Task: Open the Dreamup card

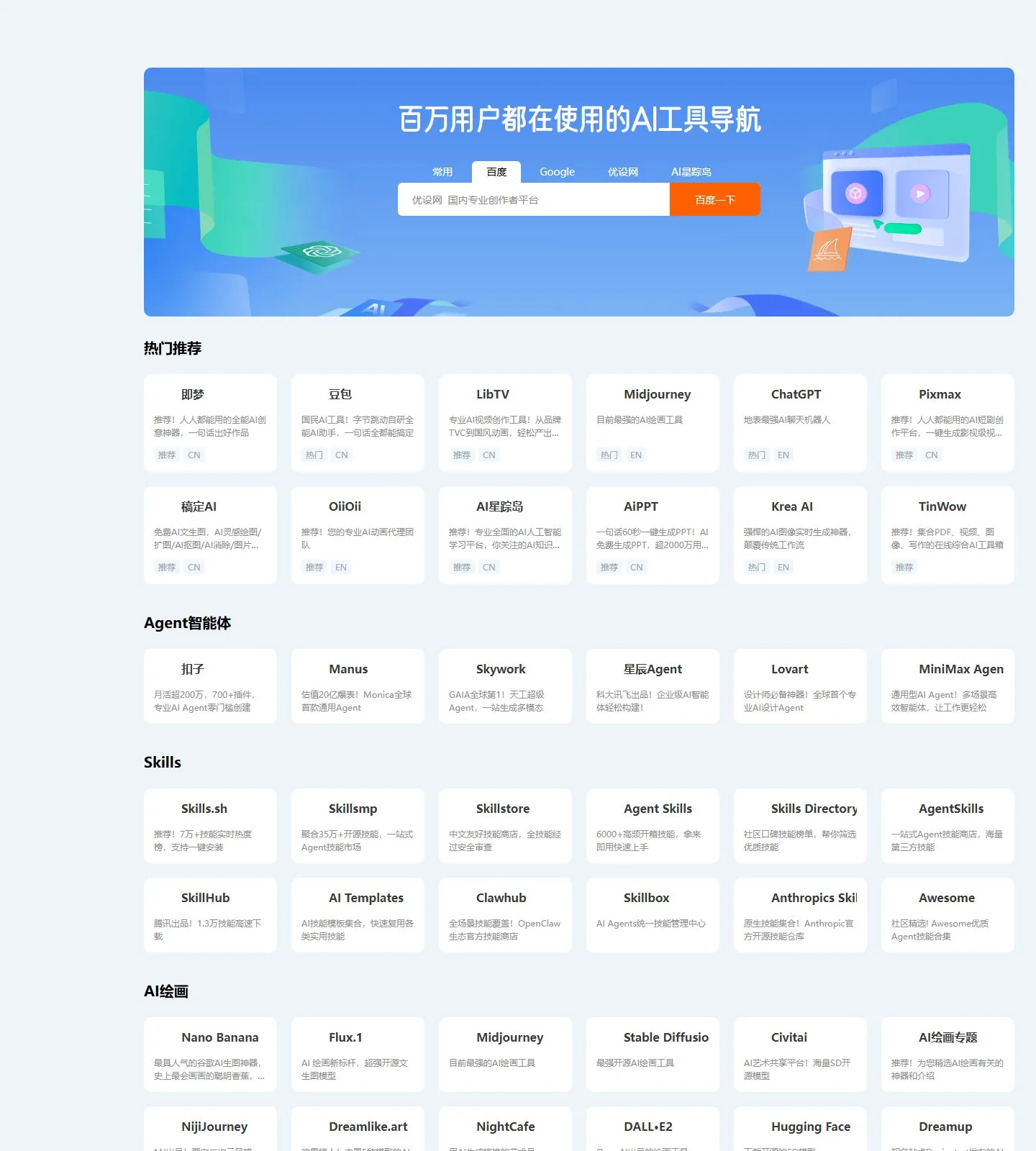Action: point(948,1129)
